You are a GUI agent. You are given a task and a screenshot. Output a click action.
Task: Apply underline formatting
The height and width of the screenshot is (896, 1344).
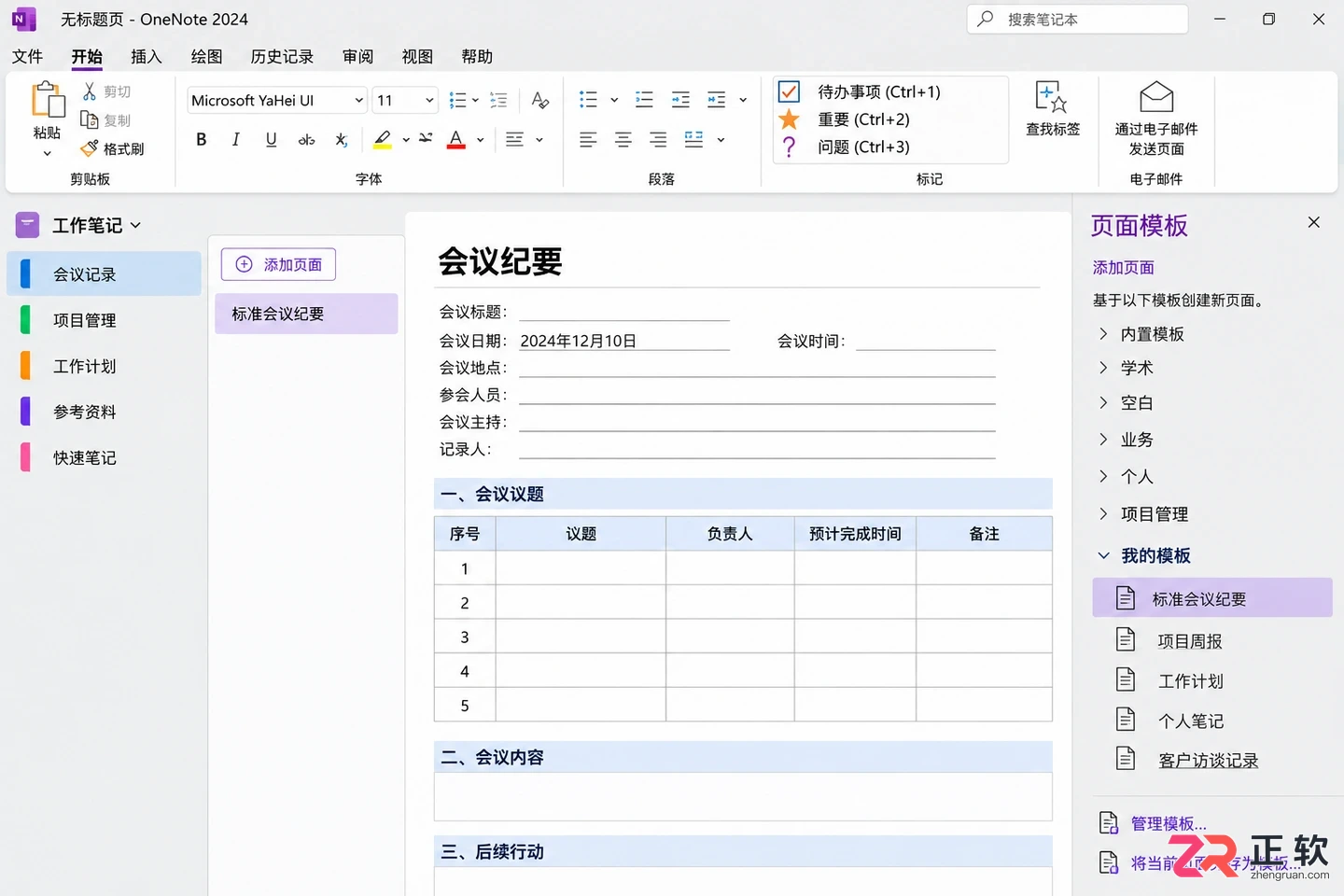click(x=271, y=140)
